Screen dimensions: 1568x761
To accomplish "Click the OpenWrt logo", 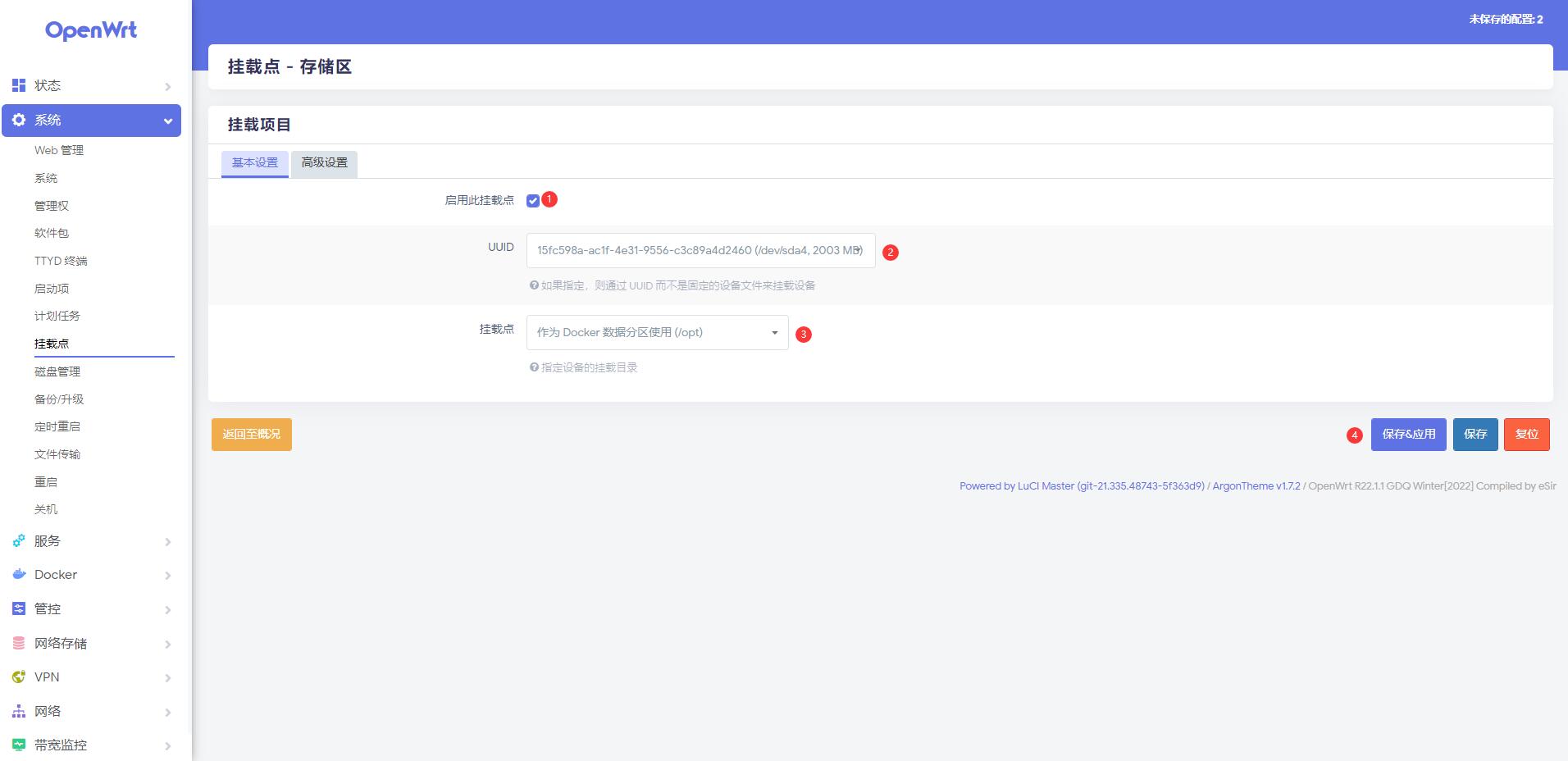I will 91,30.
